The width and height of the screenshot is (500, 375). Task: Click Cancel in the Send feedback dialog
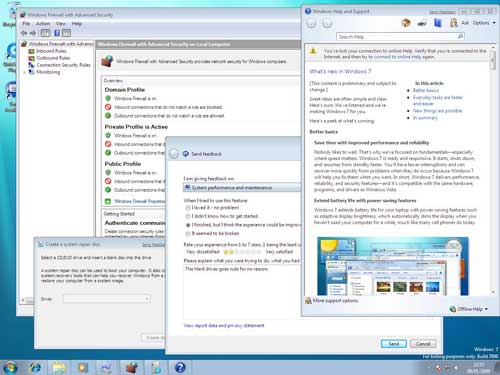coord(423,344)
